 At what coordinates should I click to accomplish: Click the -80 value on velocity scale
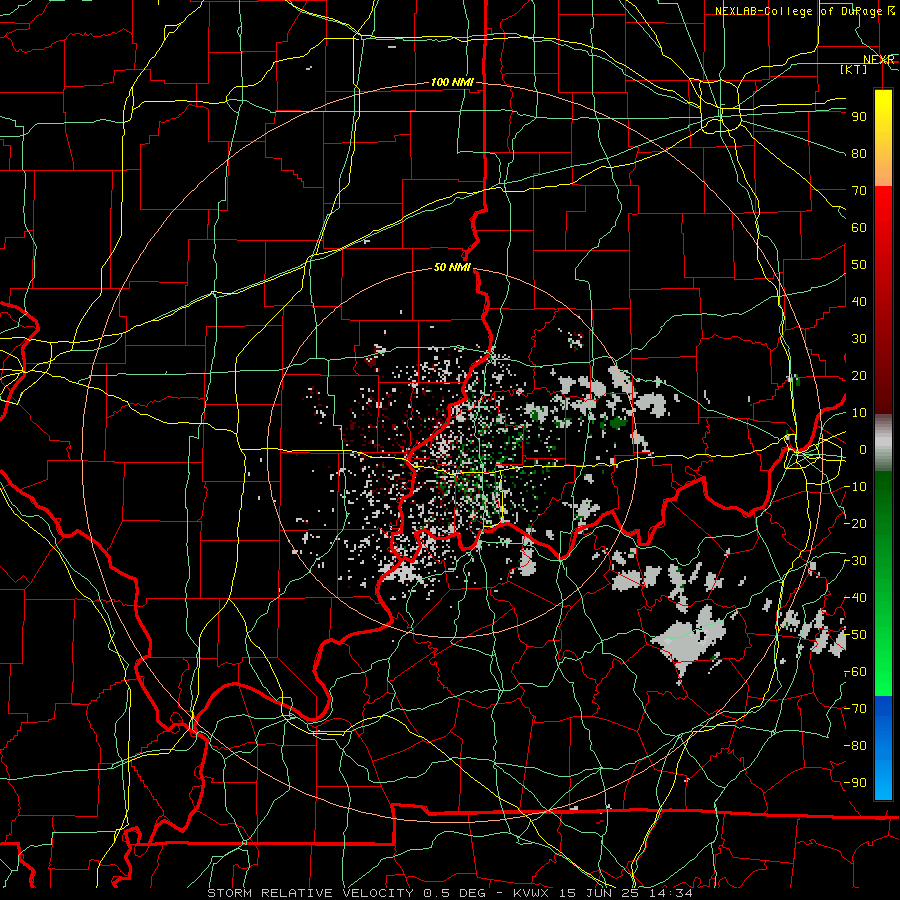coord(855,746)
